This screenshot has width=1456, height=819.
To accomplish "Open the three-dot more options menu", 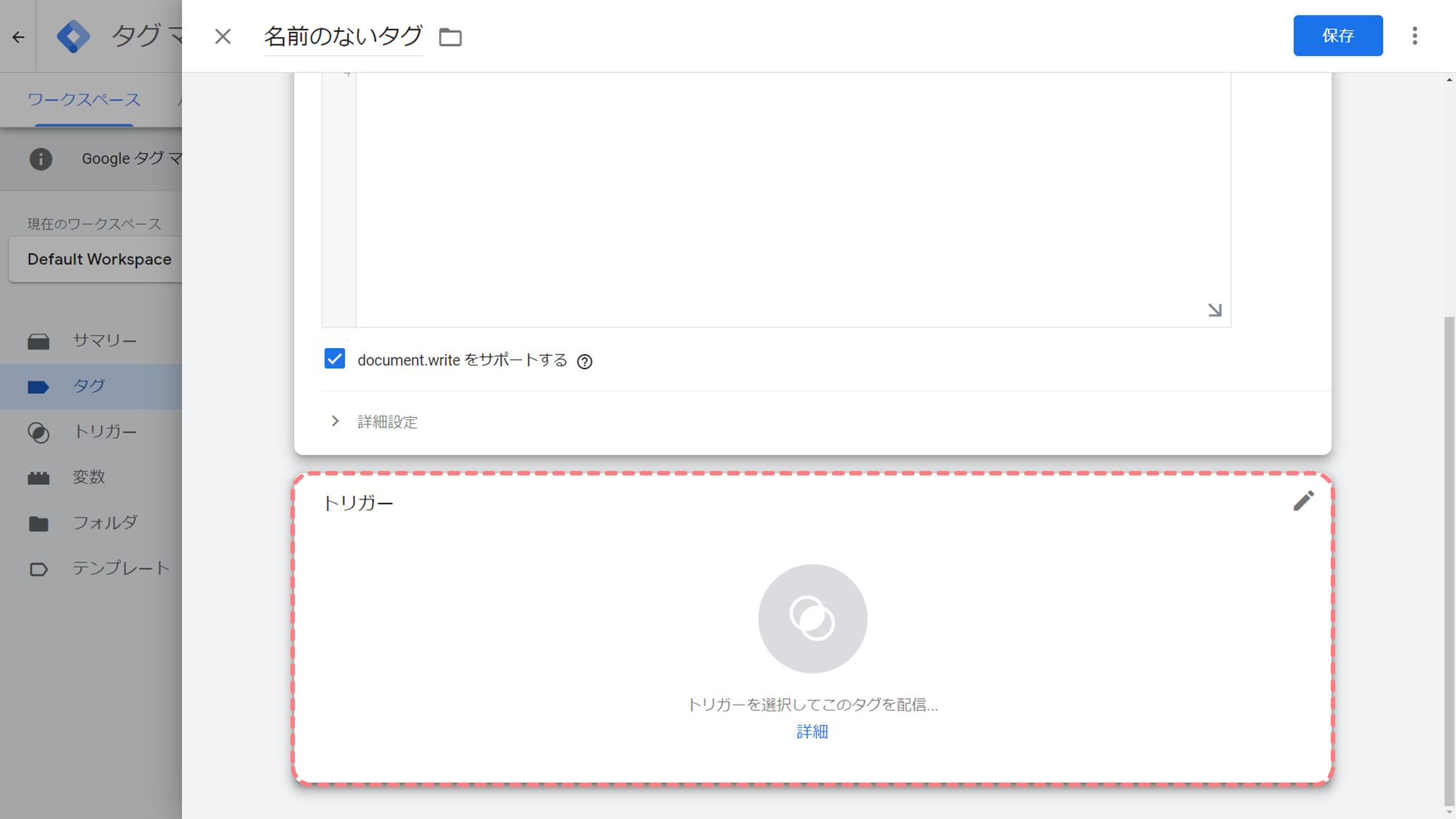I will [1415, 36].
